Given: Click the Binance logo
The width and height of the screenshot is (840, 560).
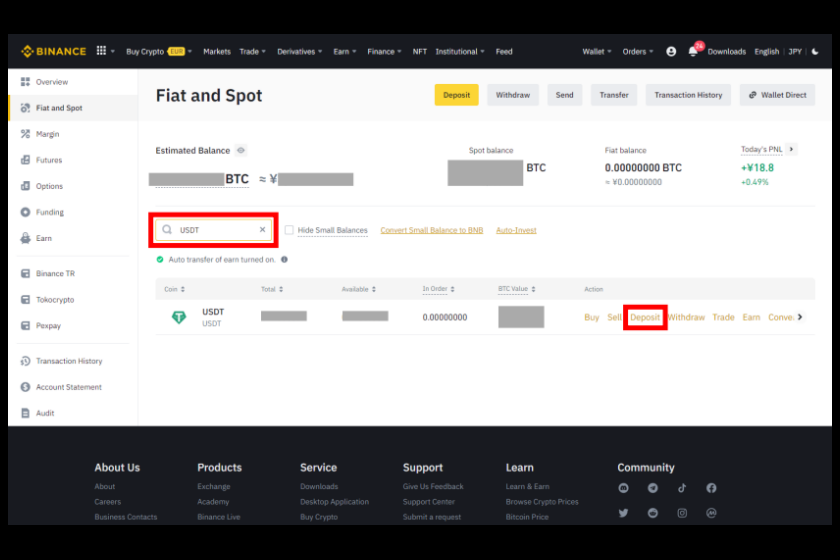Looking at the screenshot, I should point(53,51).
